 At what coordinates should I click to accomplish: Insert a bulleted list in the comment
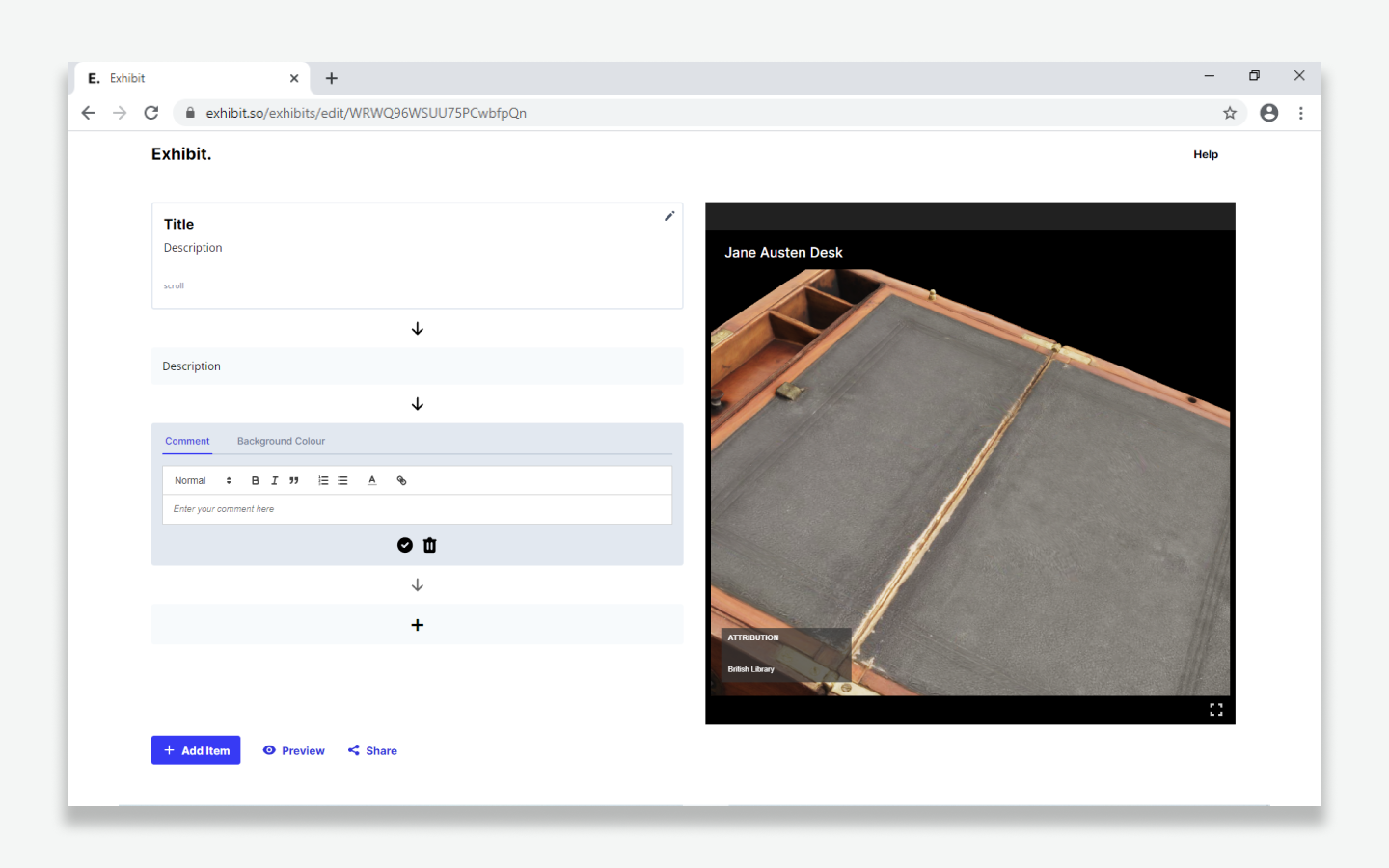[342, 480]
